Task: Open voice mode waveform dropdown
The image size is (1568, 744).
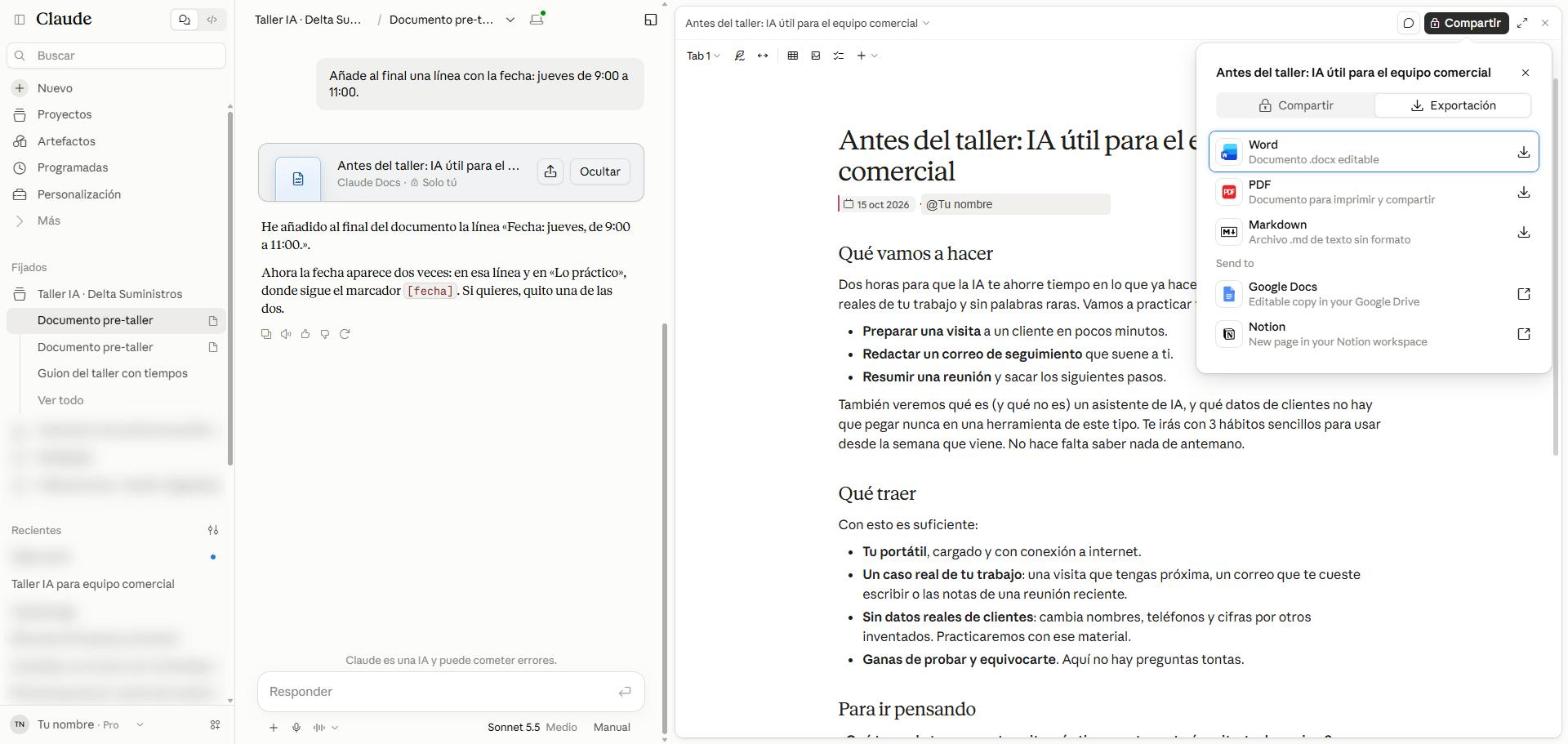Action: pyautogui.click(x=326, y=727)
